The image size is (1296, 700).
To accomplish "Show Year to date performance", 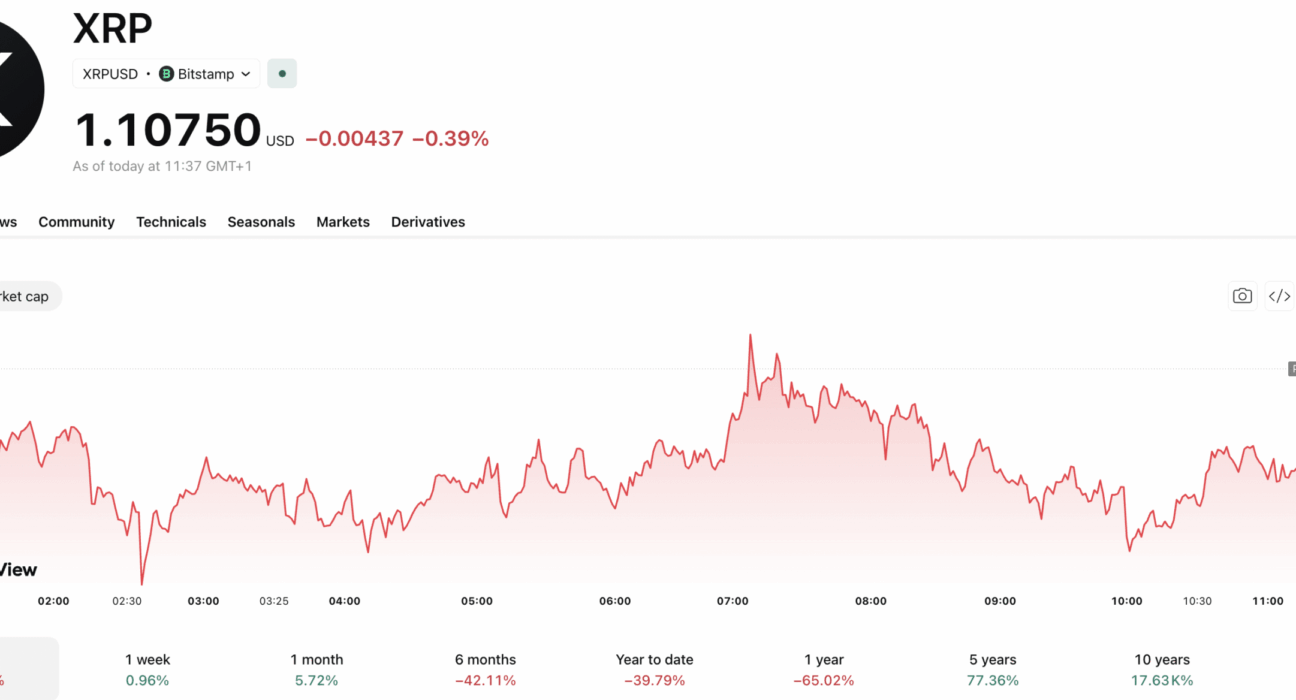I will tap(654, 669).
